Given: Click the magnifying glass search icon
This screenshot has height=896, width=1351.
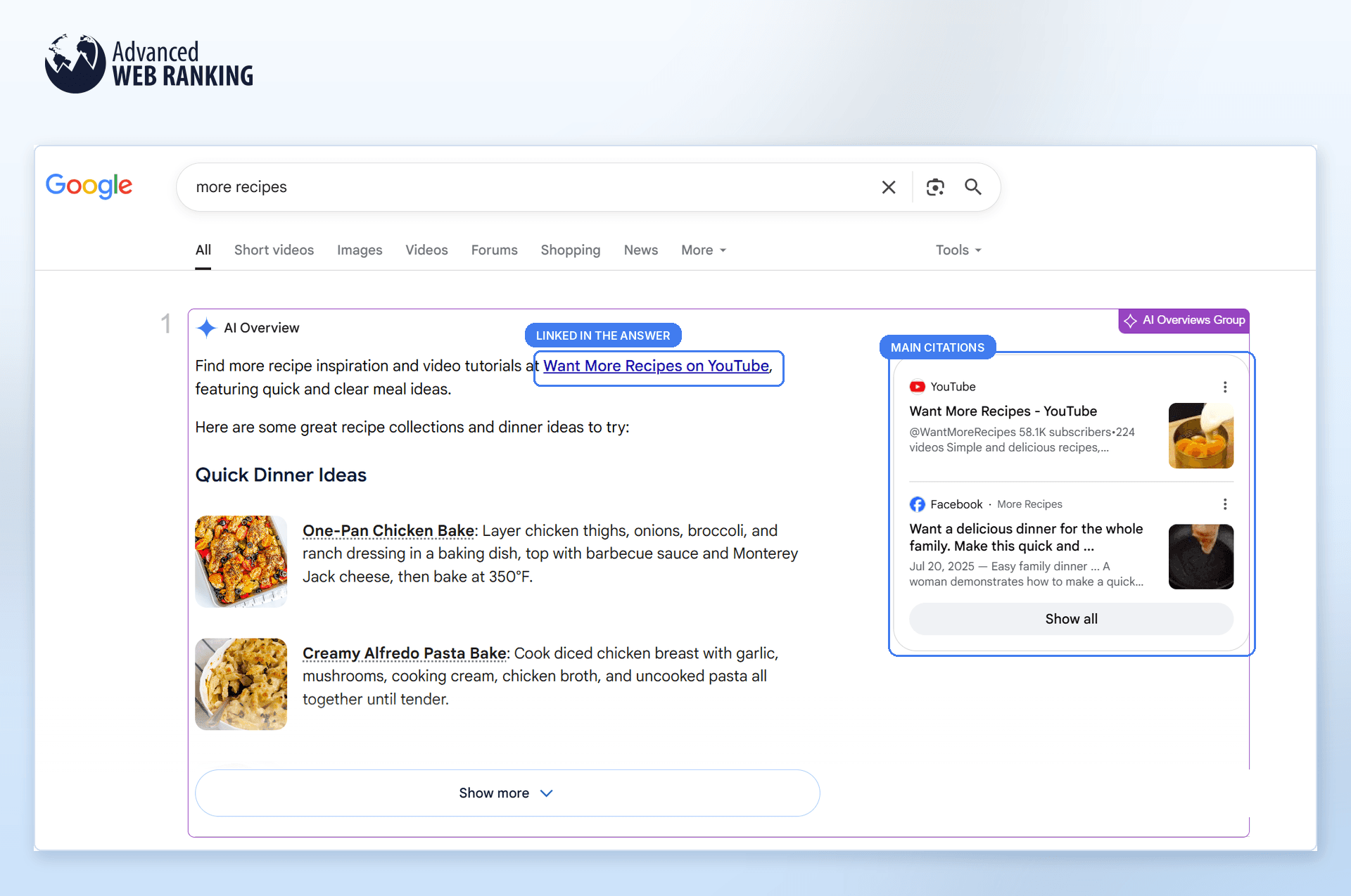Looking at the screenshot, I should pos(973,187).
